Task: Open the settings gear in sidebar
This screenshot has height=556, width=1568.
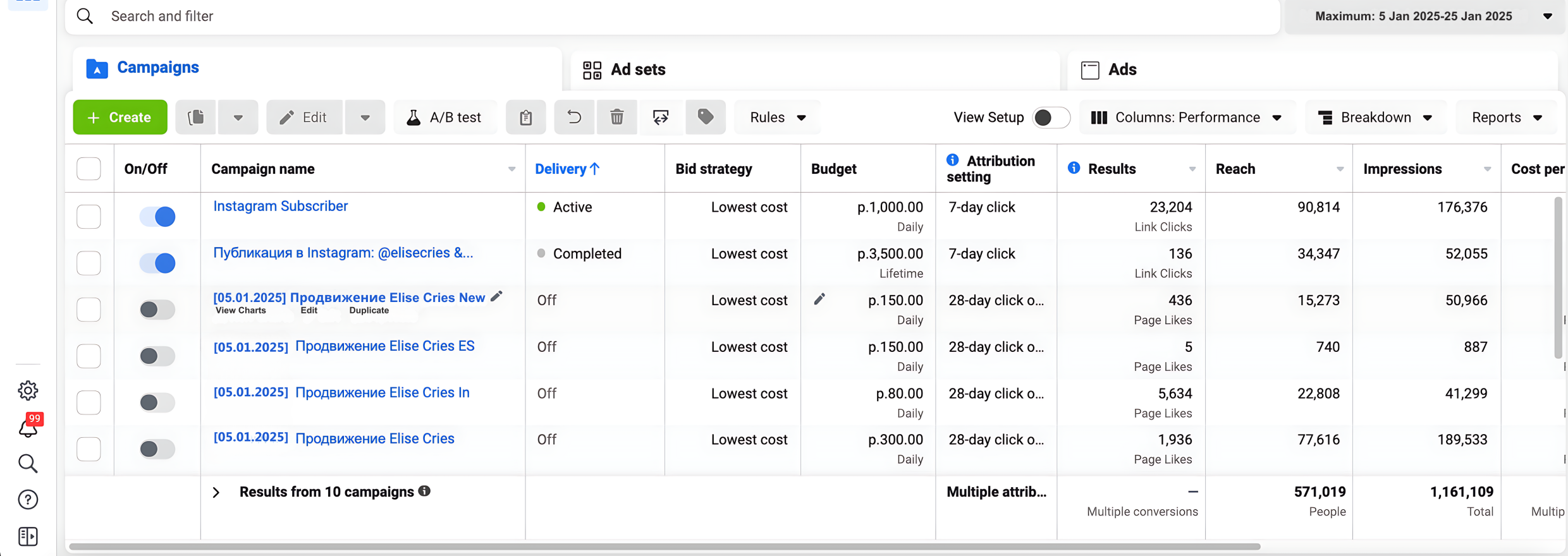Action: [x=28, y=390]
